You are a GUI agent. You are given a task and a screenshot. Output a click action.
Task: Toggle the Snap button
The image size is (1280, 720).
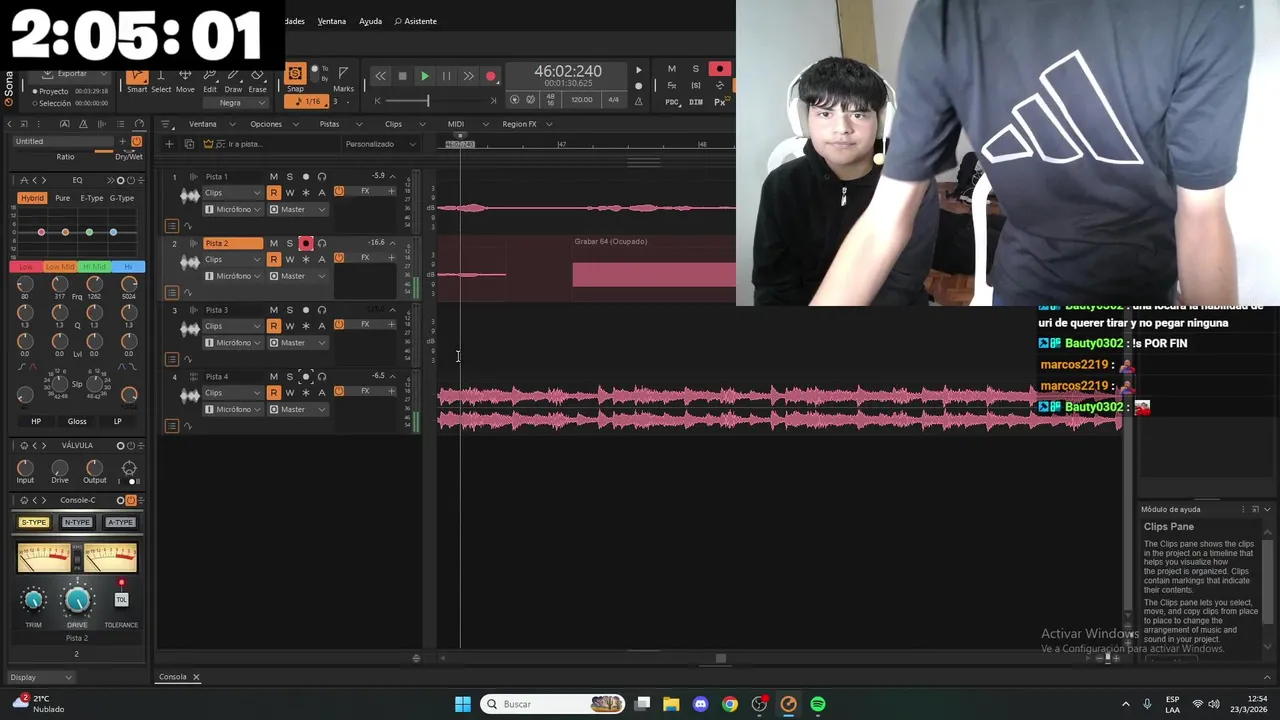295,74
